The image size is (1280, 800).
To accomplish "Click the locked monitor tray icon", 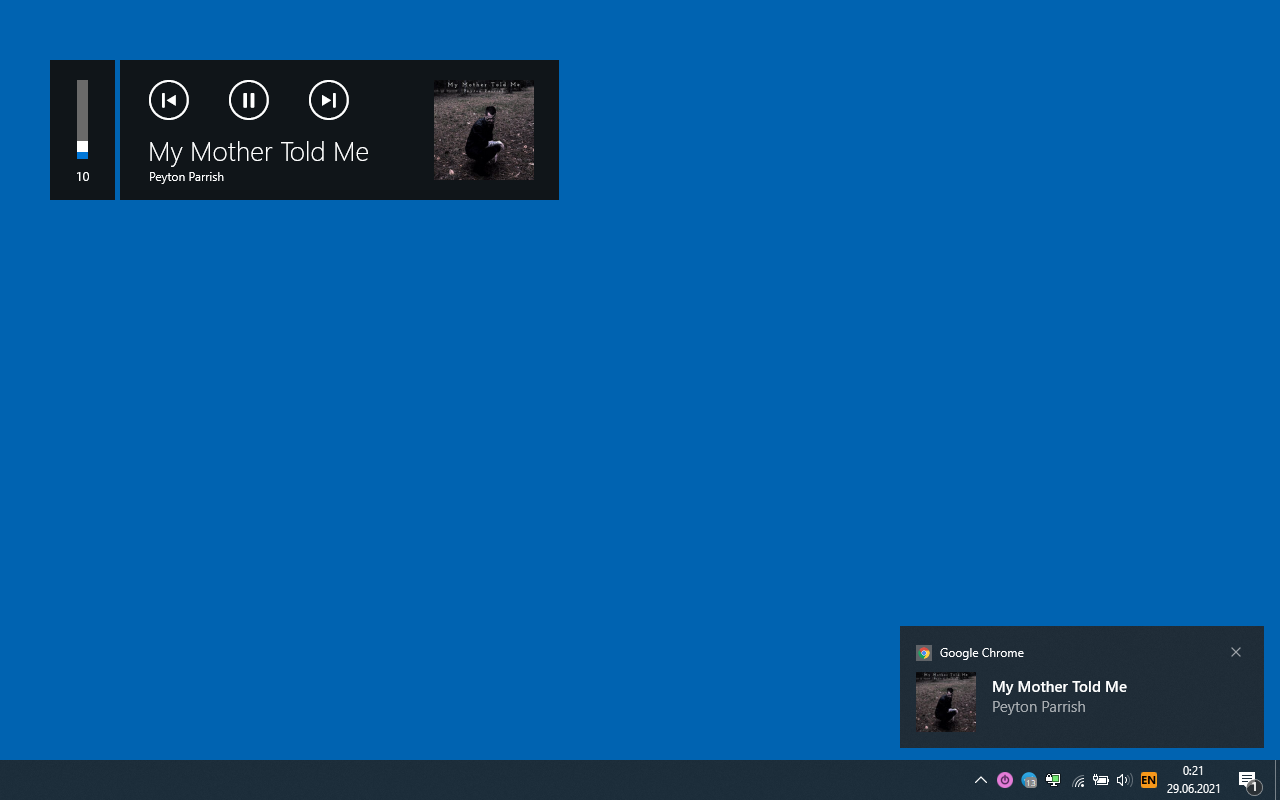I will [x=1053, y=780].
